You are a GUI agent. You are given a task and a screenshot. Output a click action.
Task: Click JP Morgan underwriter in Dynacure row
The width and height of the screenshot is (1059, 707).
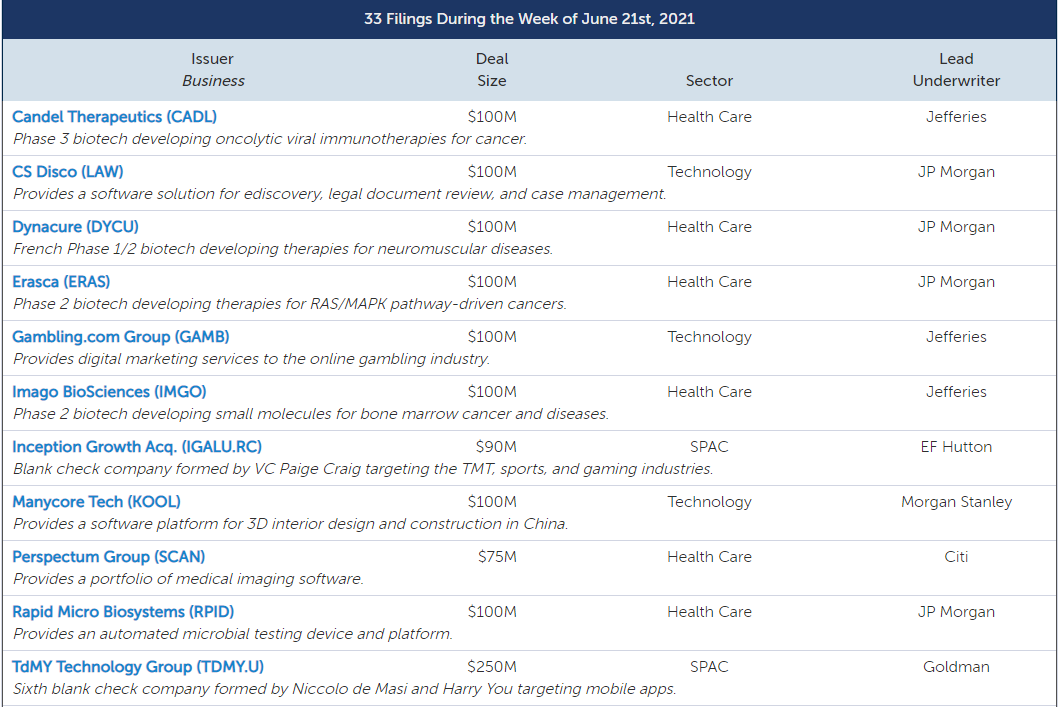956,227
